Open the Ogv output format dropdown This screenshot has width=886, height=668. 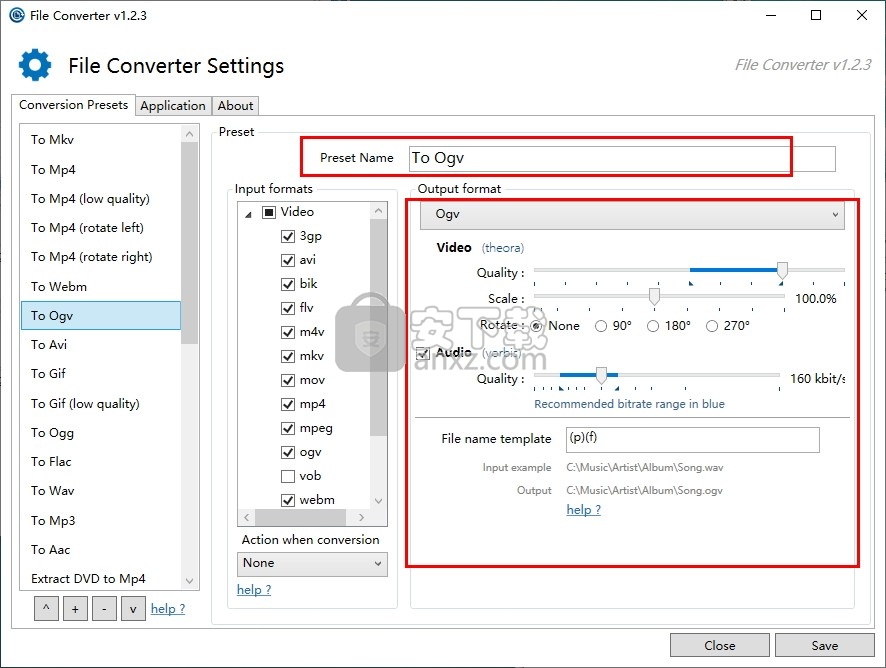pos(631,215)
